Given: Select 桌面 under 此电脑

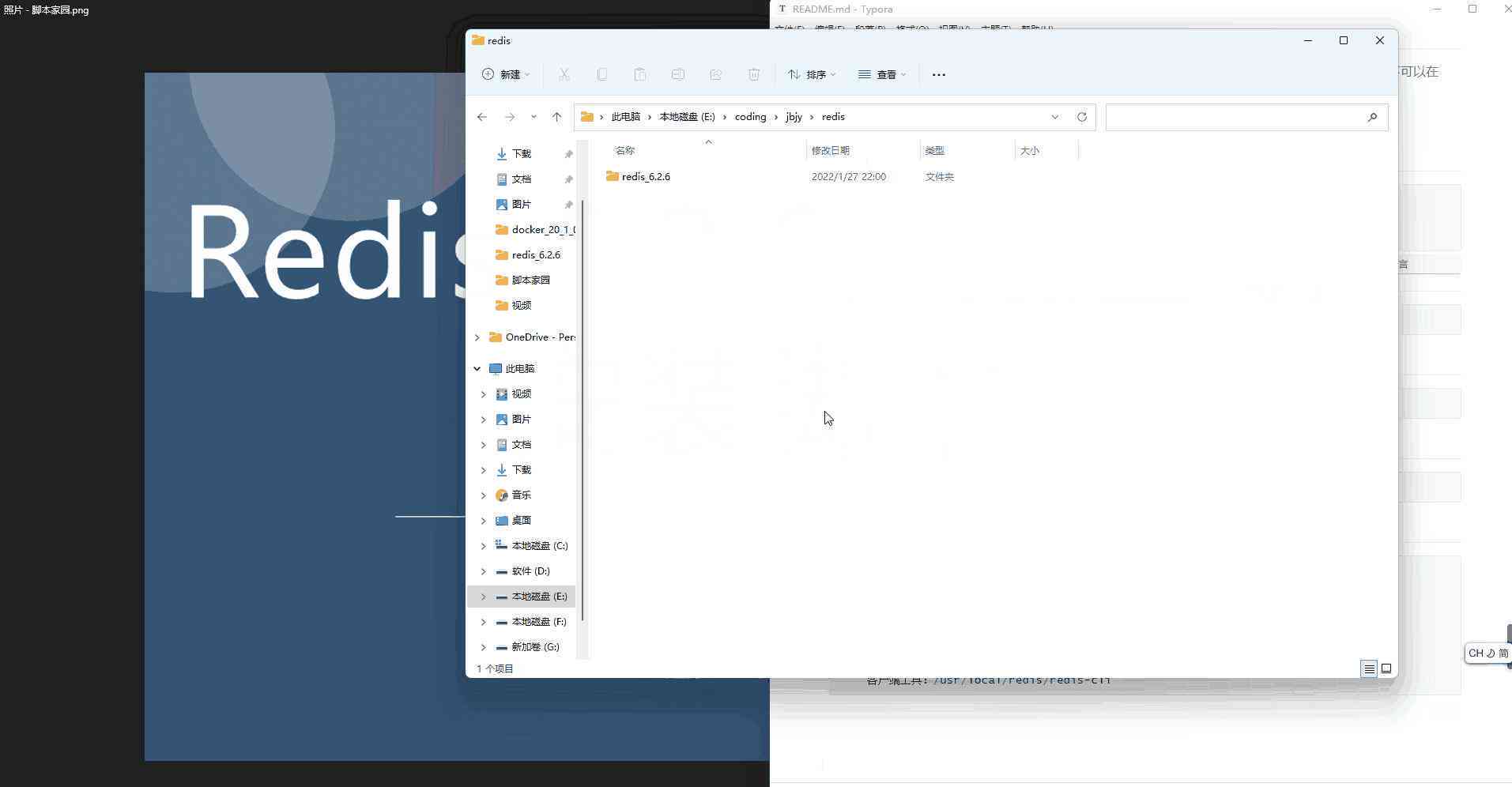Looking at the screenshot, I should pyautogui.click(x=522, y=520).
